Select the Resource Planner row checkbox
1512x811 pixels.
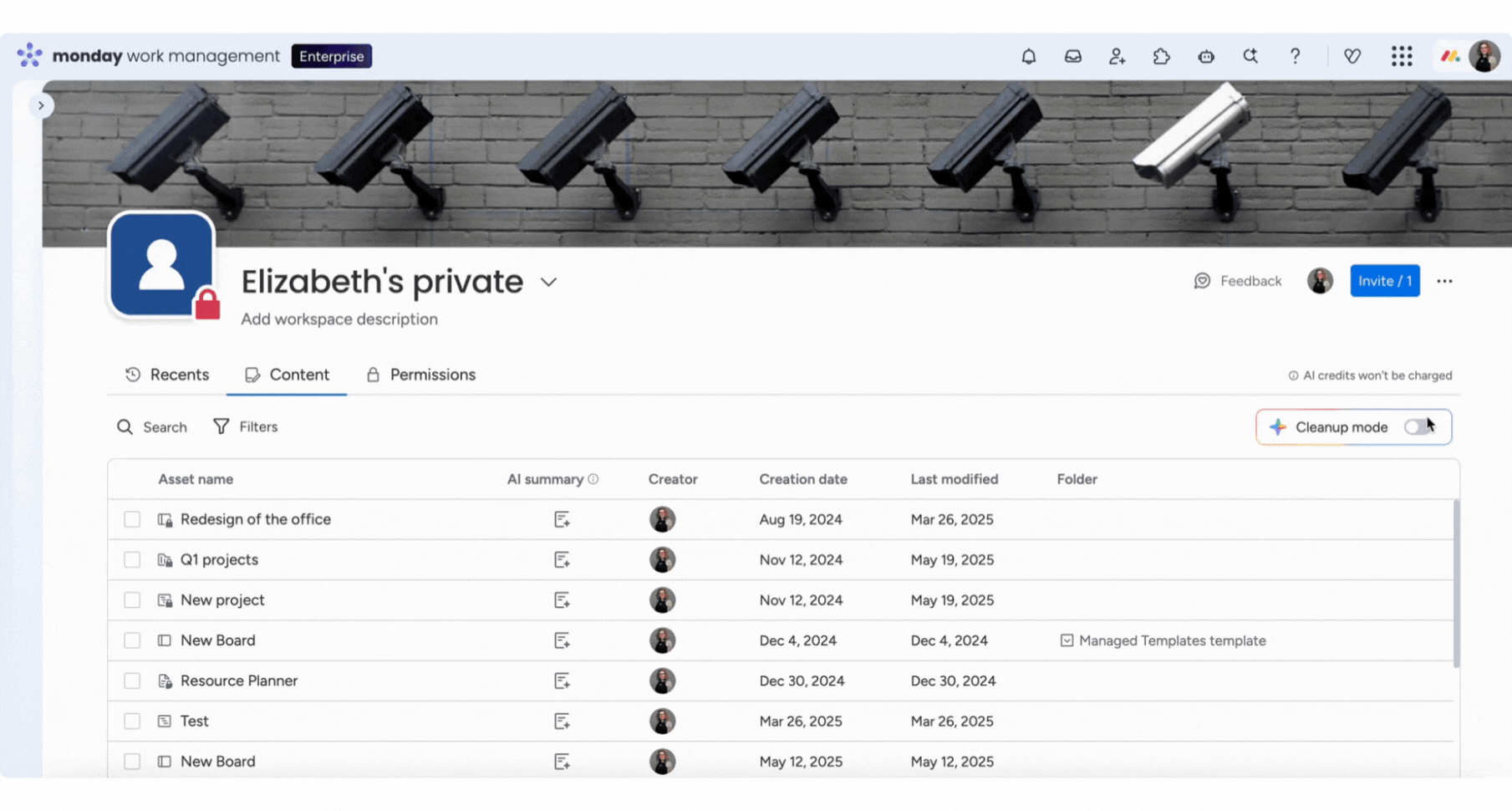click(x=132, y=681)
